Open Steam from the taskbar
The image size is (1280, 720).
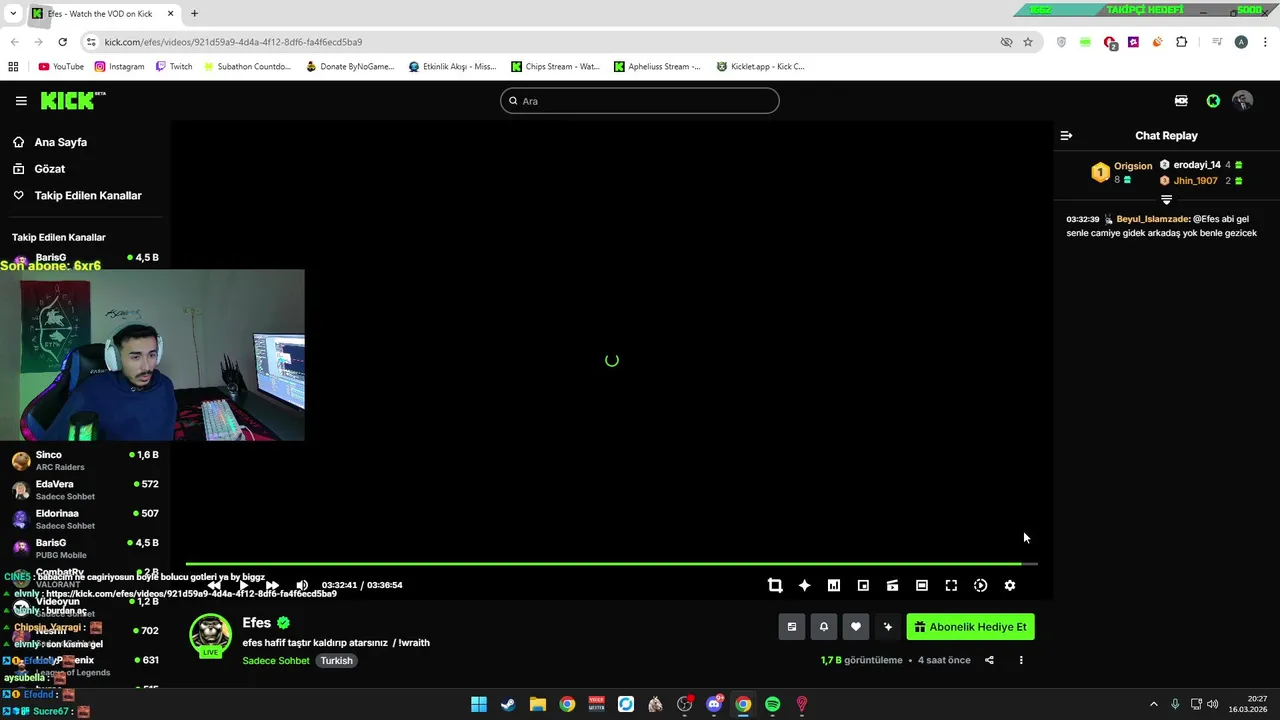508,704
